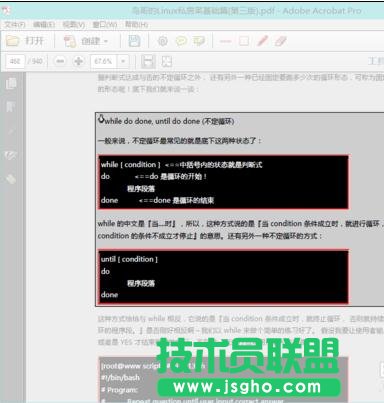Open the zoom percentage dropdown arrow
The width and height of the screenshot is (384, 403).
click(123, 61)
